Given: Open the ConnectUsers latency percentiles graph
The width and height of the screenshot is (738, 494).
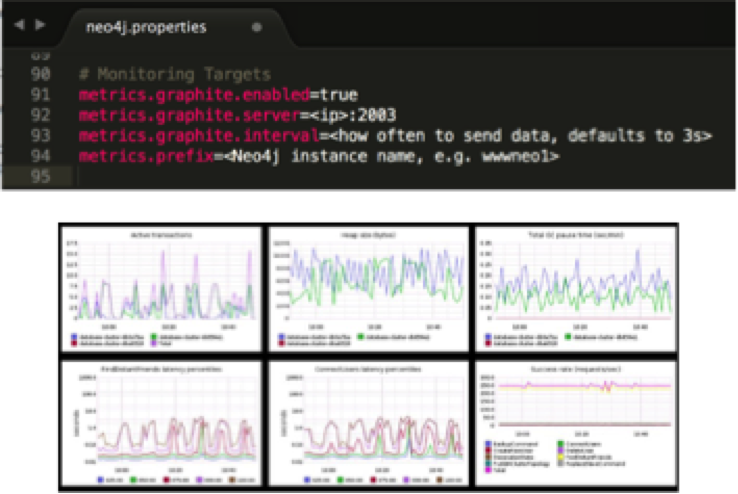Looking at the screenshot, I should tap(369, 423).
